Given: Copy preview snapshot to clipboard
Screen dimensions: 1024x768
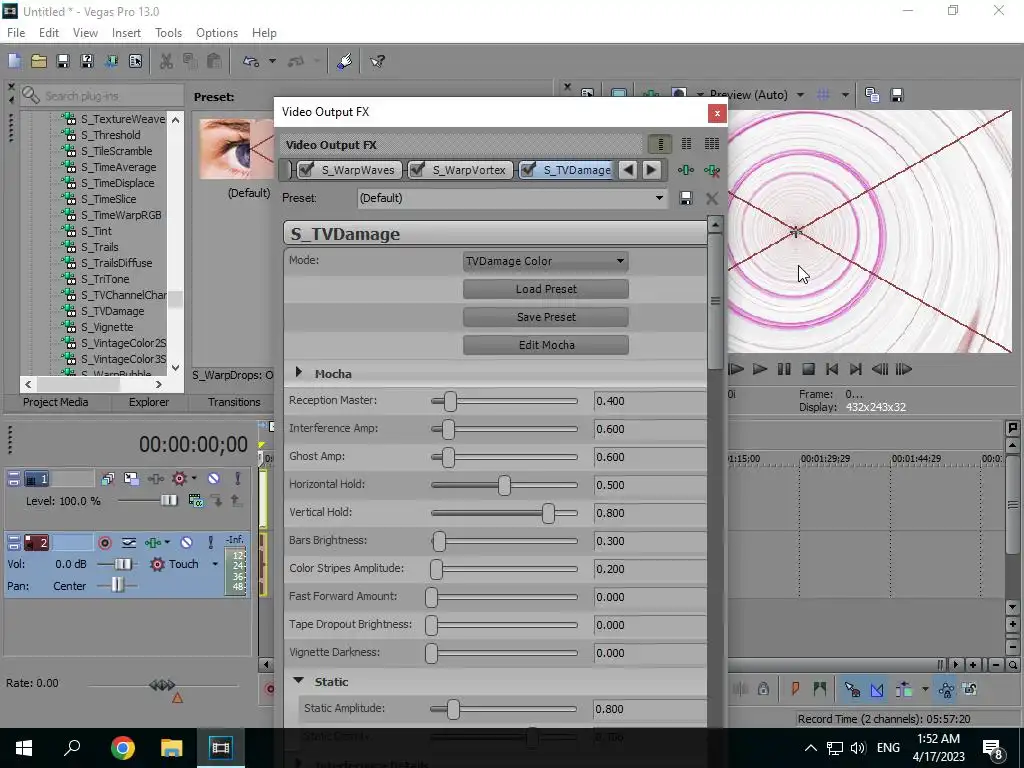Looking at the screenshot, I should (872, 95).
